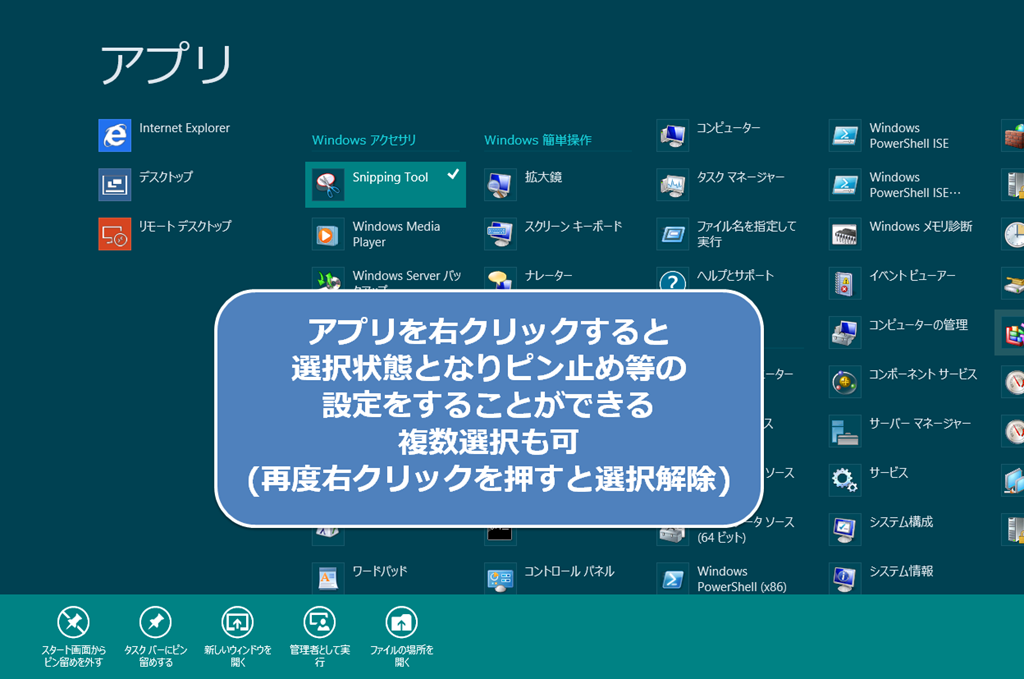Launch タスク マネージャー
Image resolution: width=1024 pixels, height=679 pixels.
tap(721, 184)
